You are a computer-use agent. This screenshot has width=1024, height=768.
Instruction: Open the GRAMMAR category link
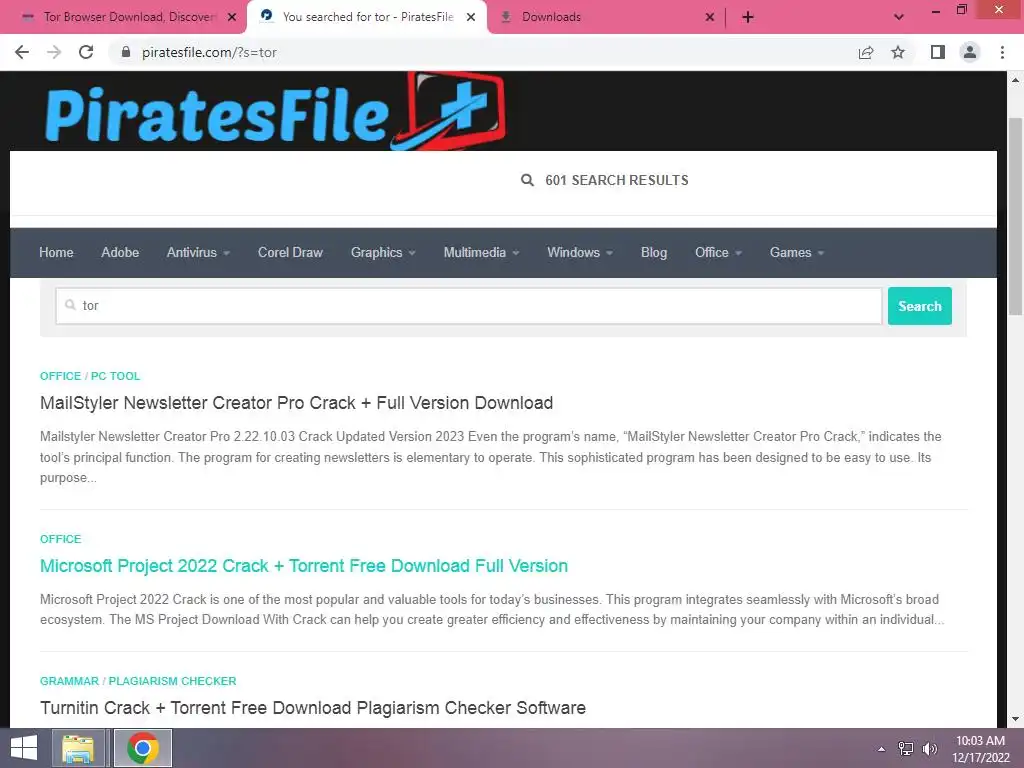coord(69,680)
